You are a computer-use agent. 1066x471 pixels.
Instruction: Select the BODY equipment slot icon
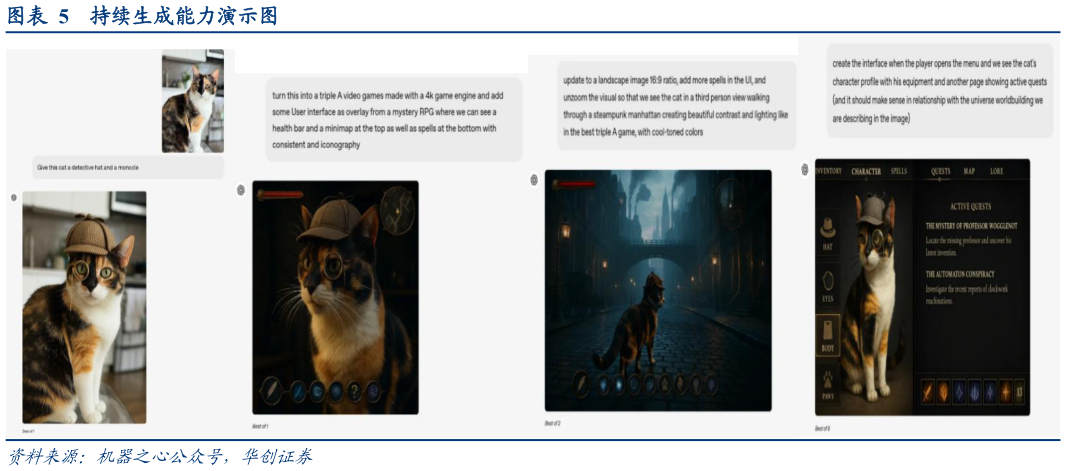coord(829,336)
